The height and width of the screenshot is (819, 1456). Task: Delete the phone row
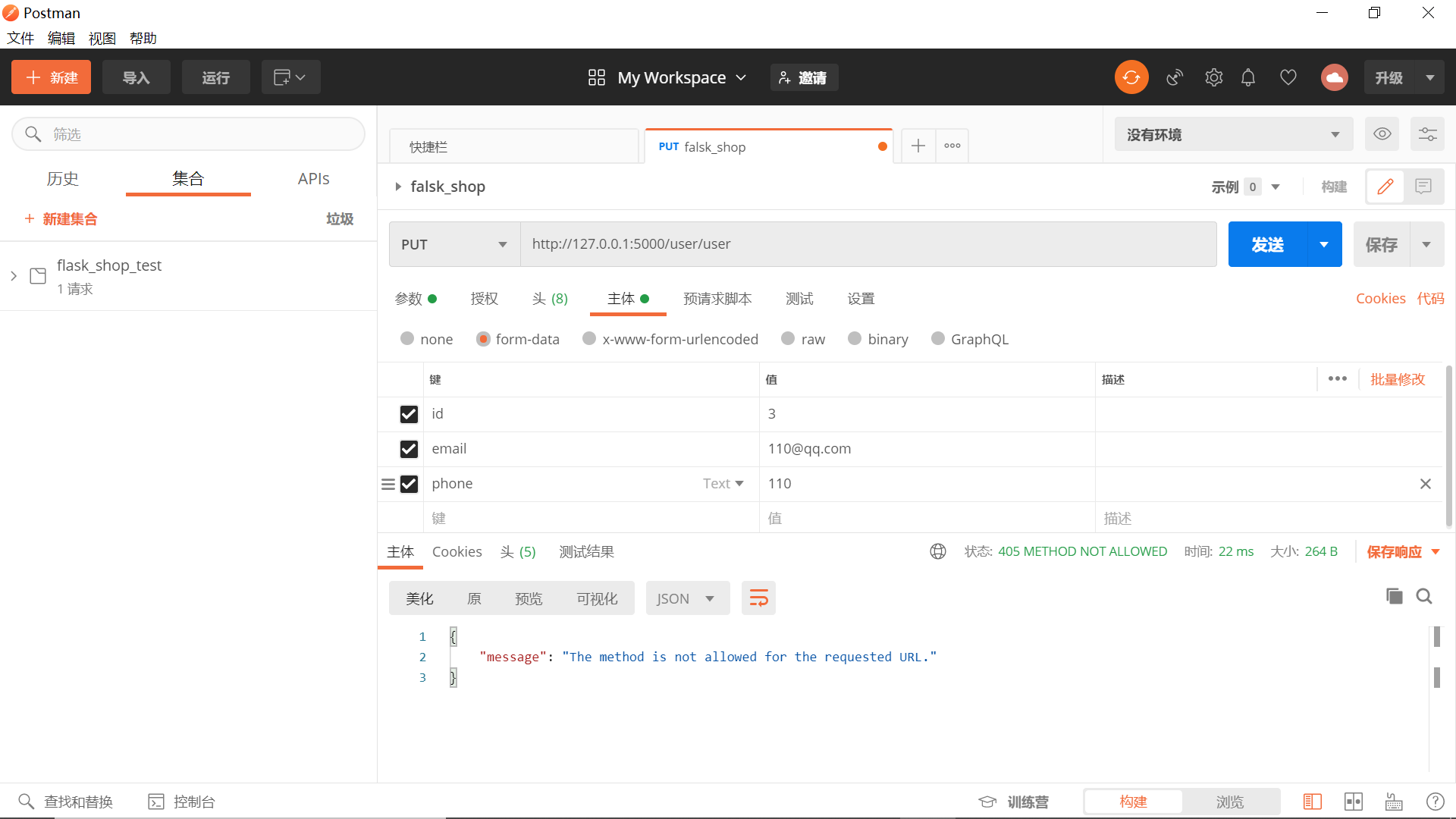(x=1426, y=484)
